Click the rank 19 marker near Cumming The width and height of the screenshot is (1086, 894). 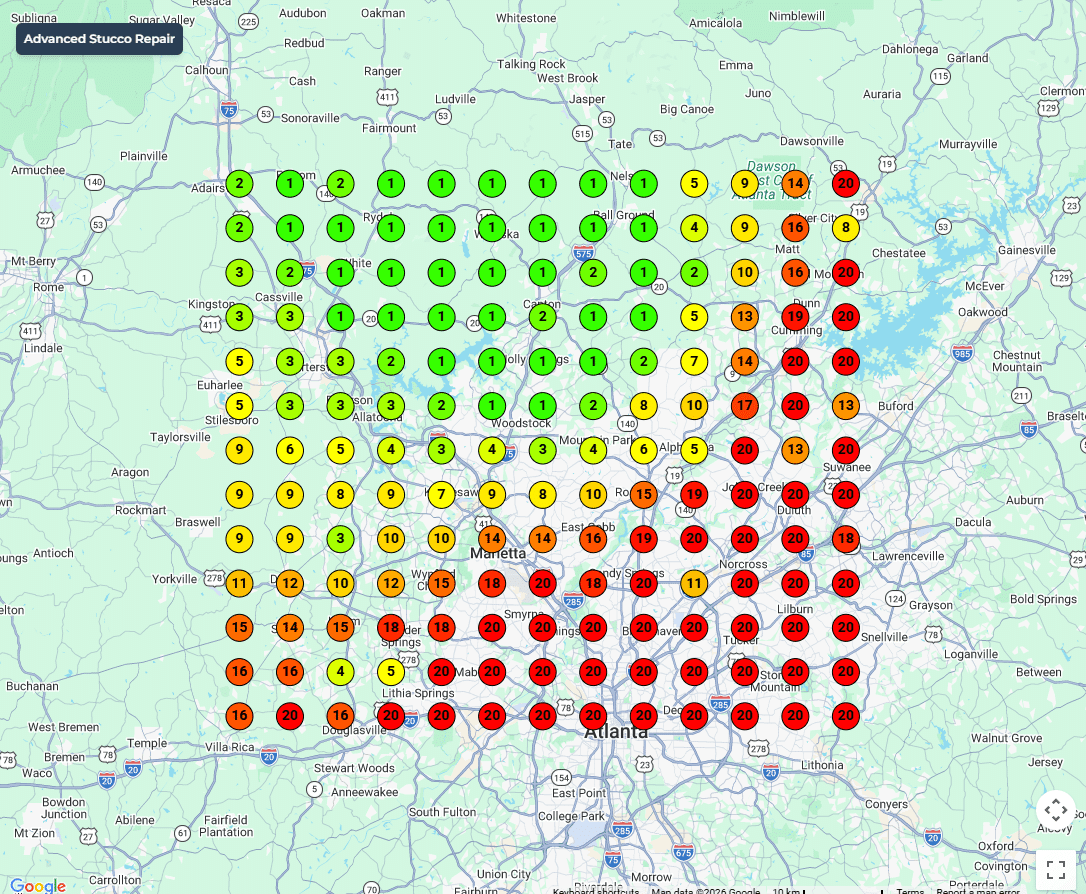pyautogui.click(x=795, y=317)
